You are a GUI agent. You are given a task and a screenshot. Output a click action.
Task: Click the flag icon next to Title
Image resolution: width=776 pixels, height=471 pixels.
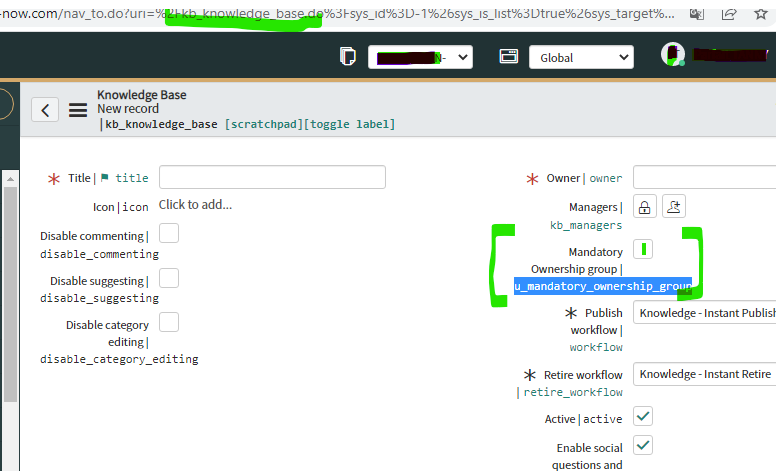tap(104, 178)
